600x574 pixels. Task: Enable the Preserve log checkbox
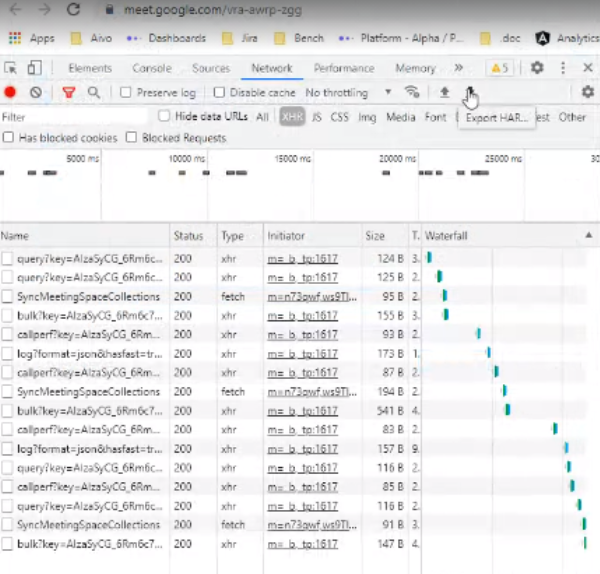coord(126,92)
